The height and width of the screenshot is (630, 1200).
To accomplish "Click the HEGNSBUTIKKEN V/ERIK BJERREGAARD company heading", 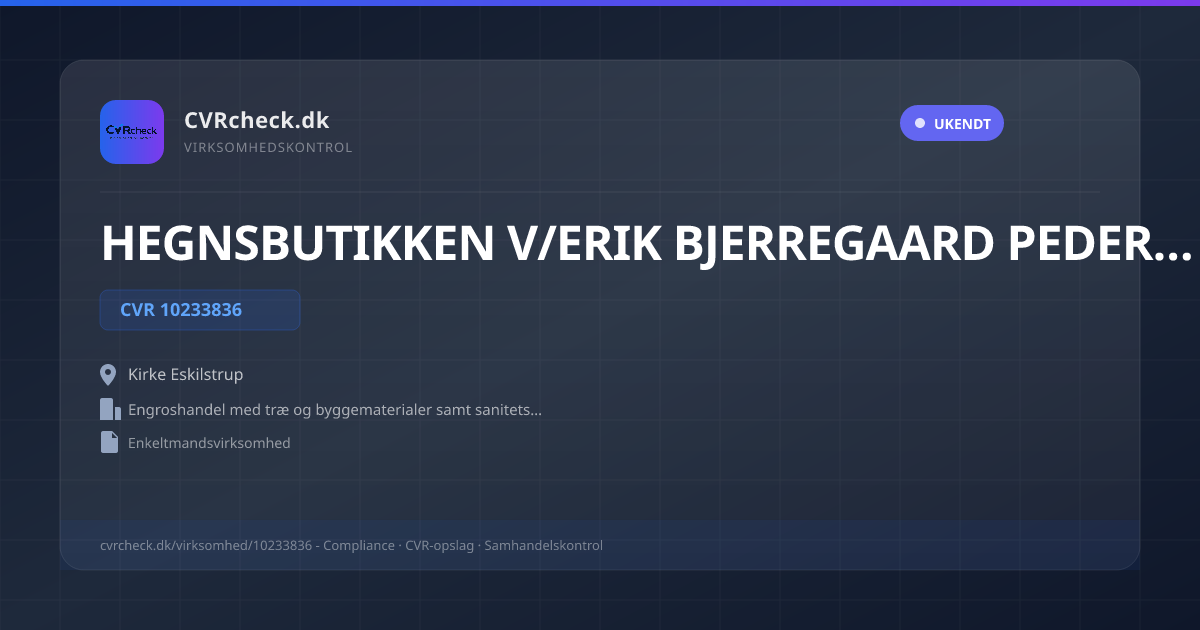I will (x=646, y=243).
